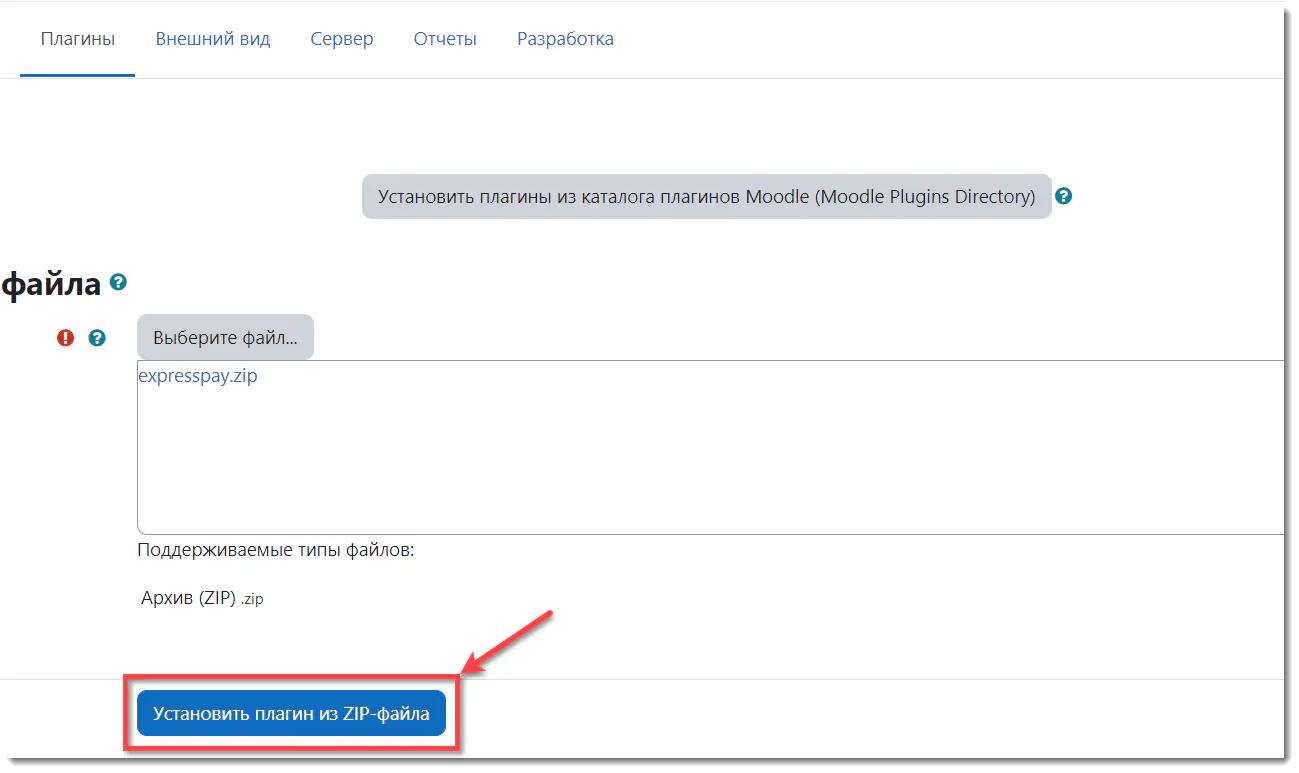Click the 'Архив (ZIP)' file type text
Screen dimensions: 1299x773
(x=188, y=598)
